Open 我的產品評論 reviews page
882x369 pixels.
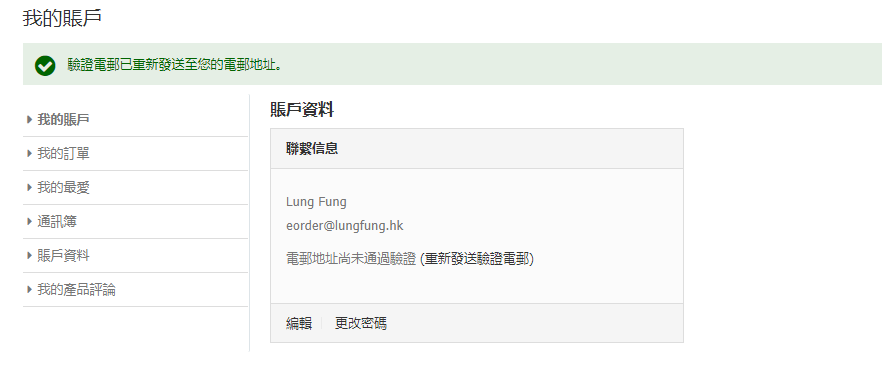tap(76, 290)
